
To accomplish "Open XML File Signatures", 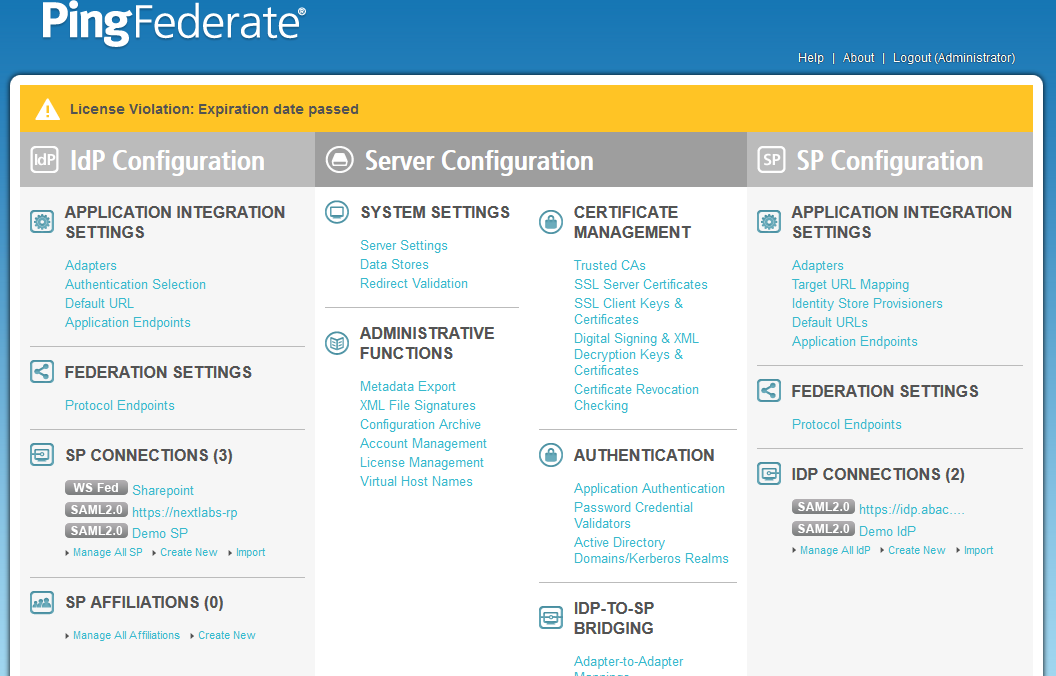I will coord(418,405).
